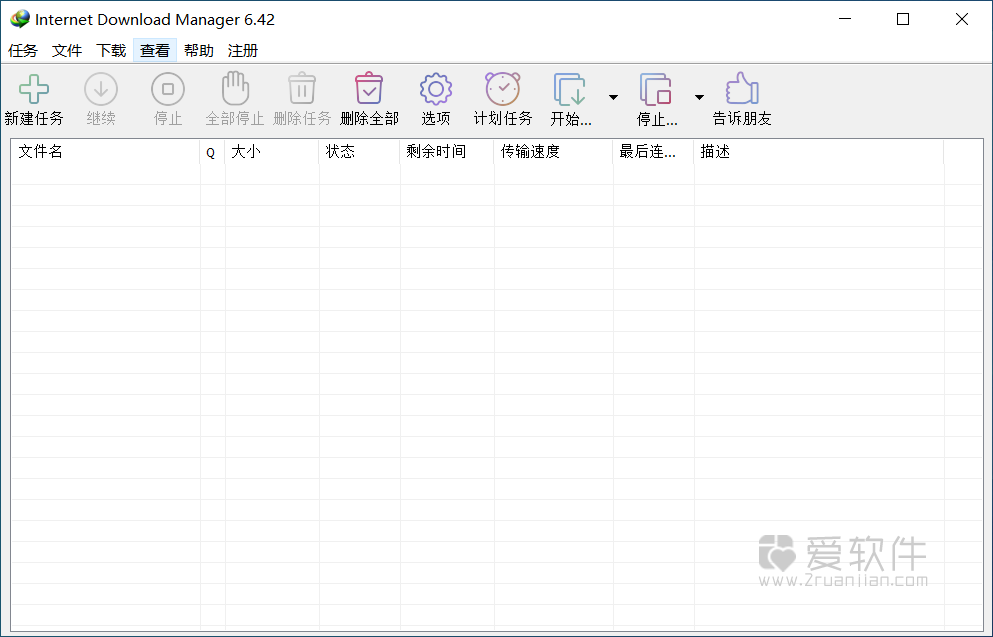Open the 帮助 menu

click(x=199, y=51)
